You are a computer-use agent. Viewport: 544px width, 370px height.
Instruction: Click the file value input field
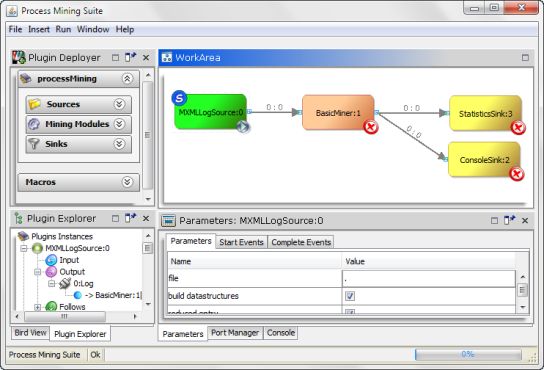click(x=429, y=278)
